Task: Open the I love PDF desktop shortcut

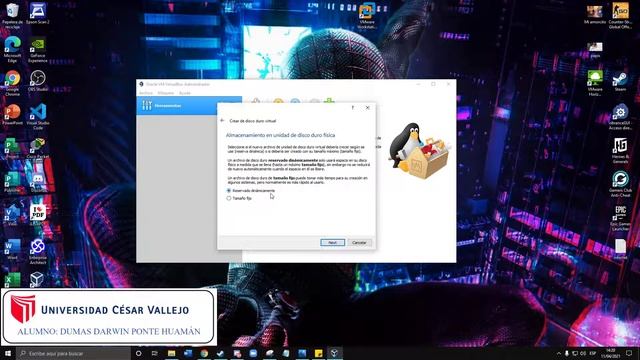Action: click(x=38, y=216)
